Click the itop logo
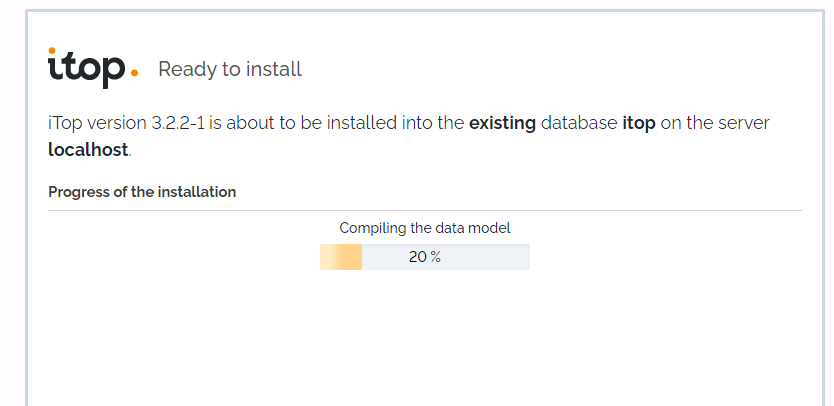The image size is (834, 406). click(x=86, y=67)
